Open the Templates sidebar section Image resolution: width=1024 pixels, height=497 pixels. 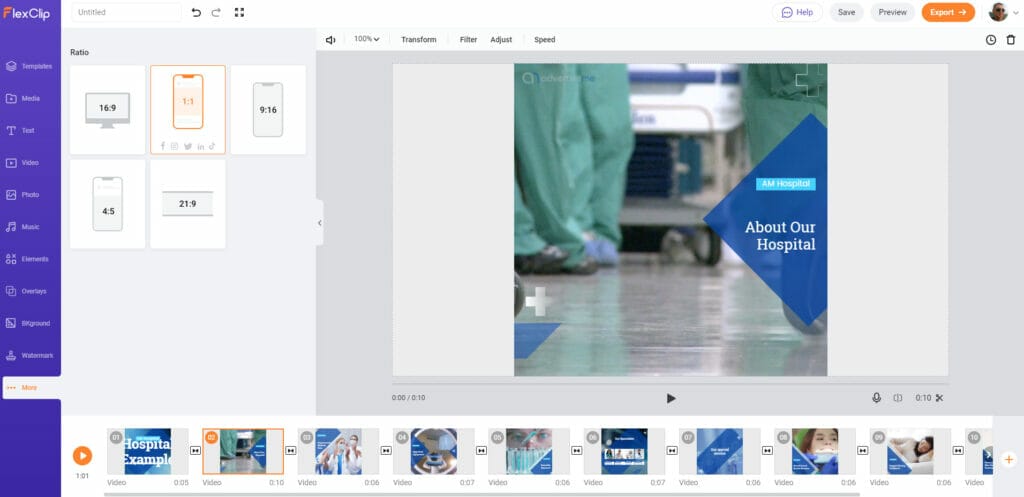pos(30,67)
